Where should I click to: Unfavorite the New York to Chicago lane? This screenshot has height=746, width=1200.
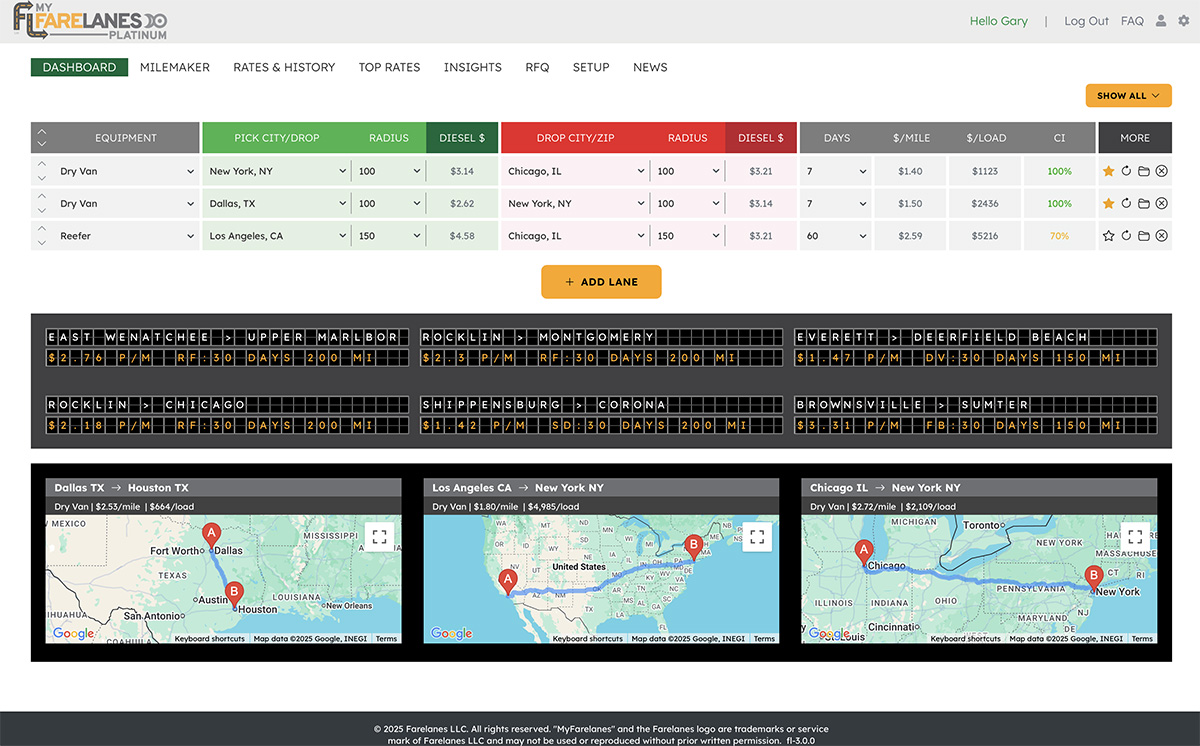click(1108, 172)
